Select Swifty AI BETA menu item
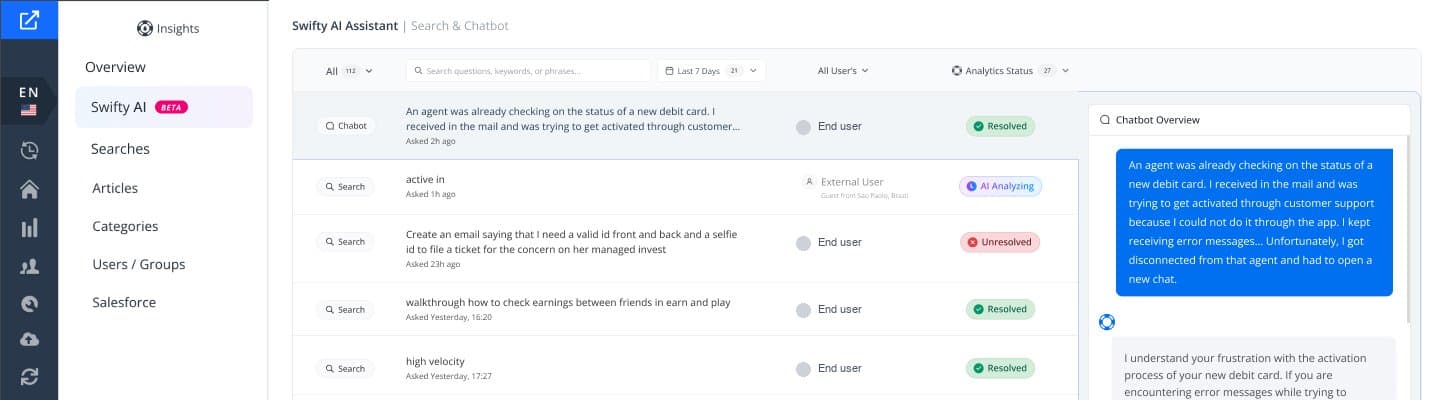Image resolution: width=1447 pixels, height=400 pixels. point(164,107)
